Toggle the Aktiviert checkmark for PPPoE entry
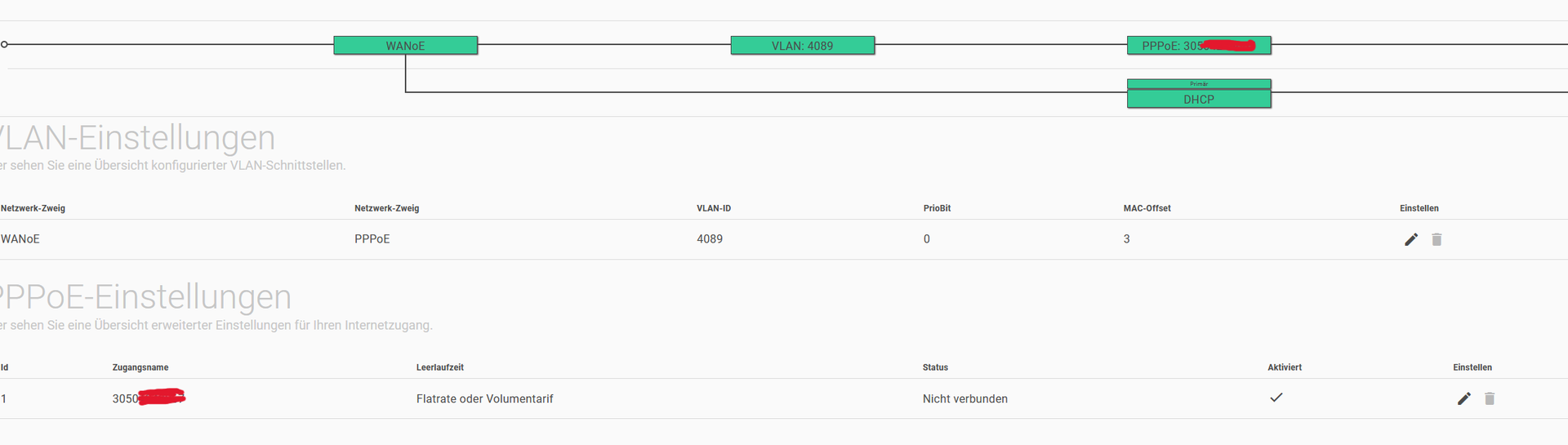Image resolution: width=1568 pixels, height=445 pixels. pyautogui.click(x=1276, y=398)
